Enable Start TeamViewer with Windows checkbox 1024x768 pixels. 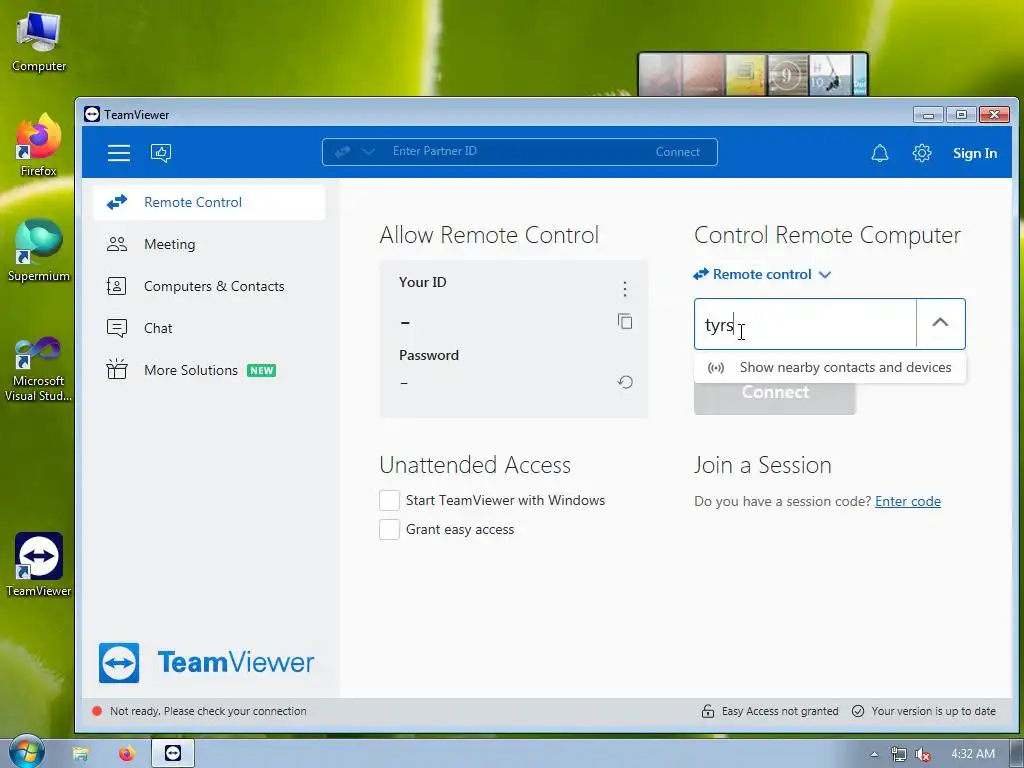tap(389, 500)
